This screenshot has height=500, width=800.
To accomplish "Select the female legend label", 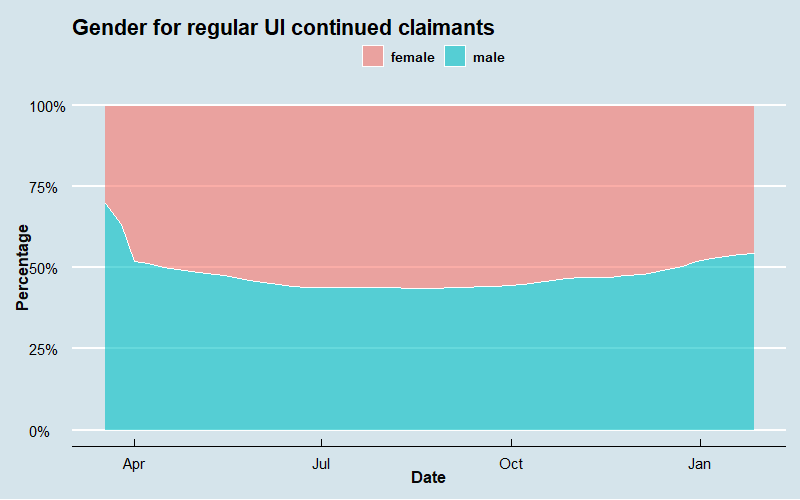I will pos(412,58).
